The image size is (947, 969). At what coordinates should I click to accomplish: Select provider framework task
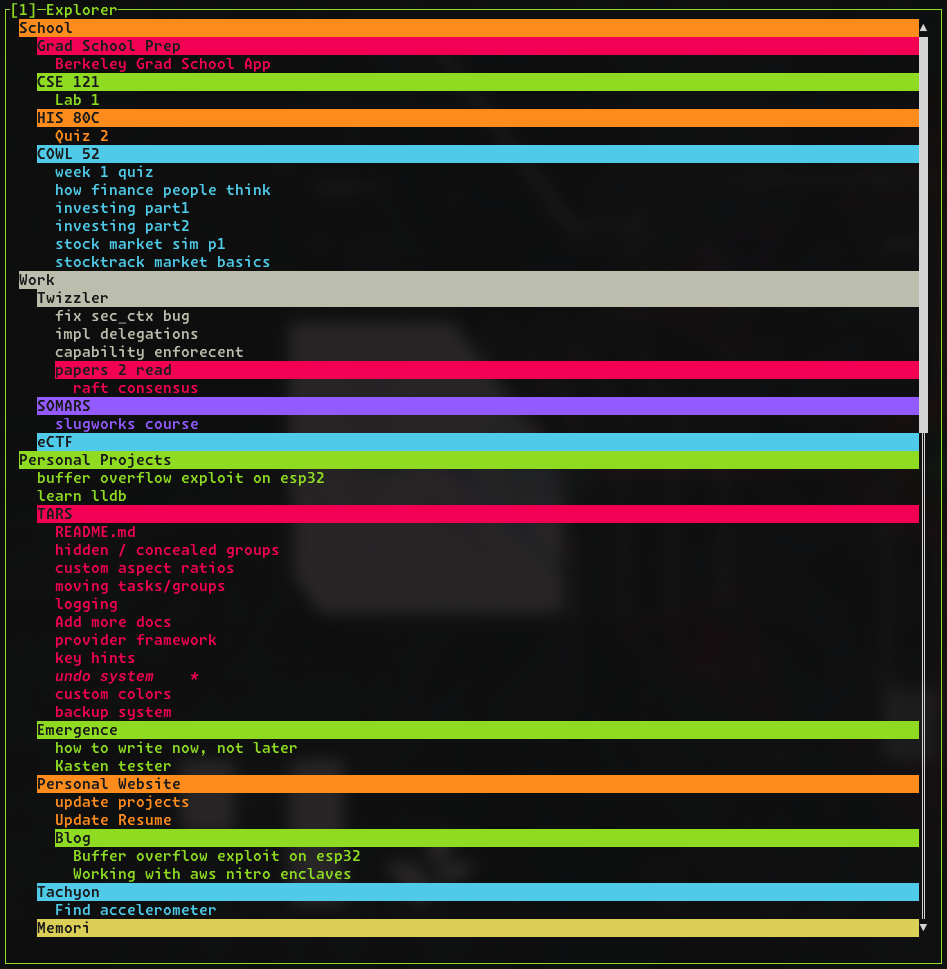tap(135, 640)
